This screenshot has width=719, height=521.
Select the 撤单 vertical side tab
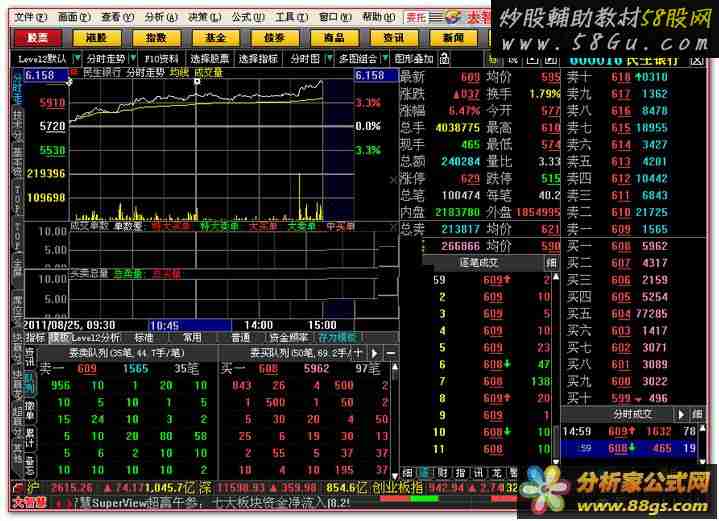pyautogui.click(x=30, y=410)
